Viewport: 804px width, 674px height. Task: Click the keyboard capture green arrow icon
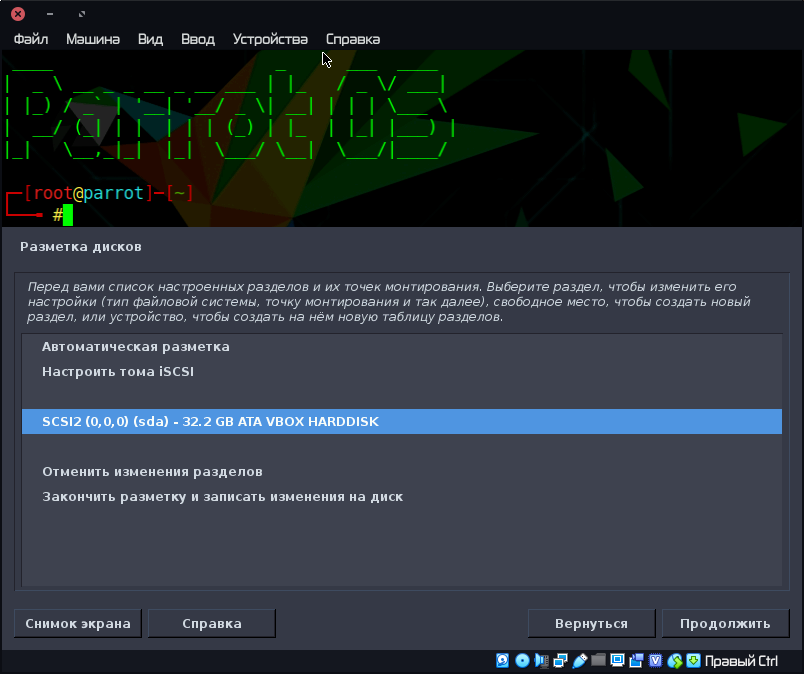pyautogui.click(x=693, y=660)
